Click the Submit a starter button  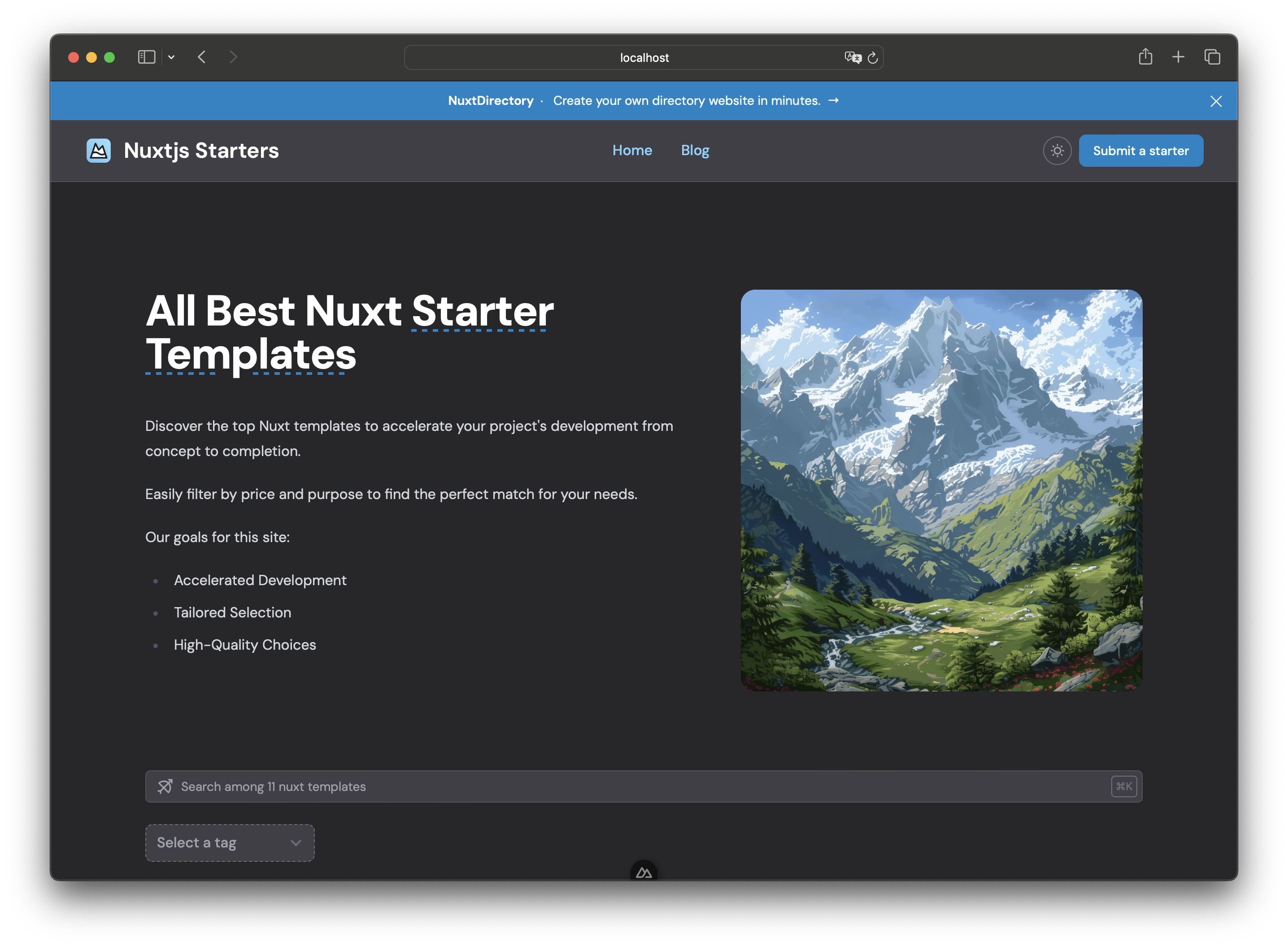(x=1141, y=150)
